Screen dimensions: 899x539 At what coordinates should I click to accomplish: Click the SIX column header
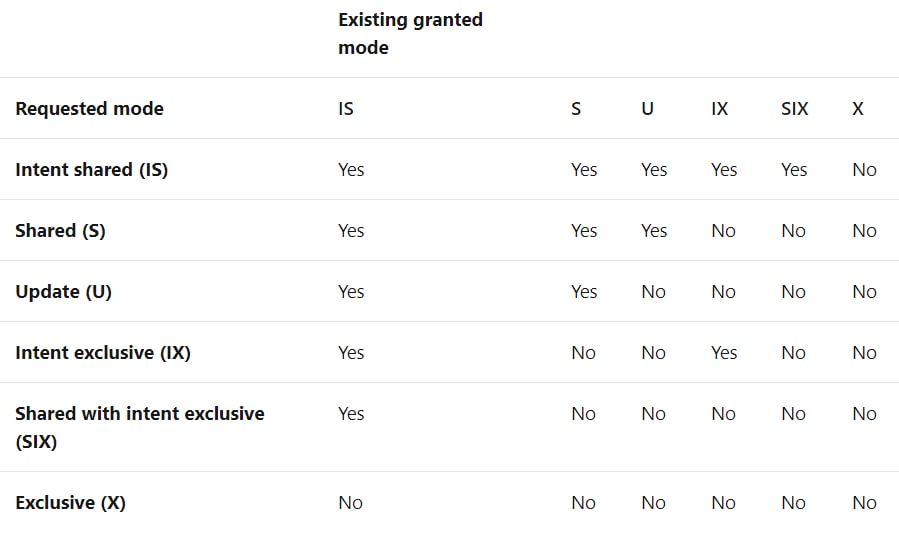pyautogui.click(x=795, y=108)
